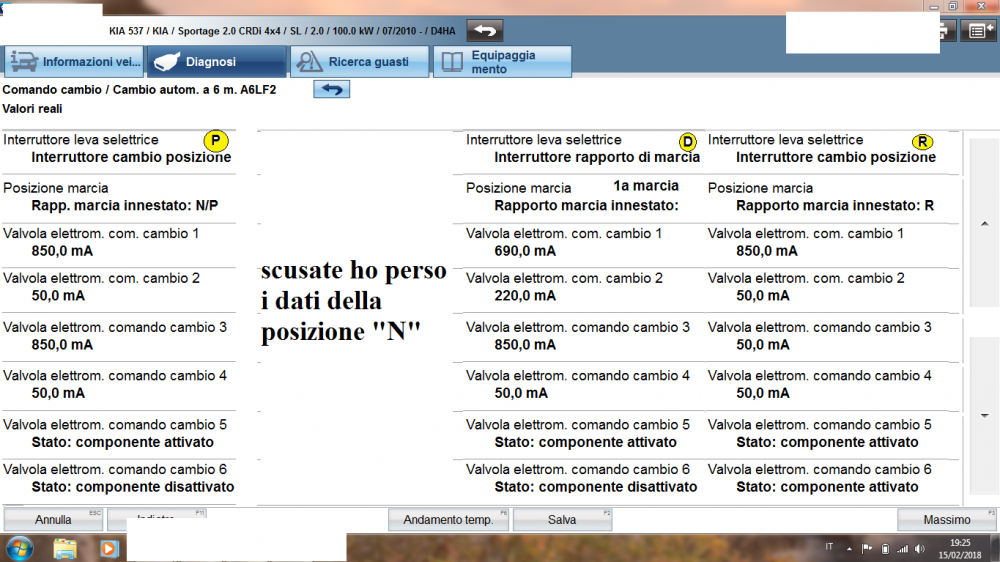Open File Explorer from the taskbar

[x=65, y=549]
